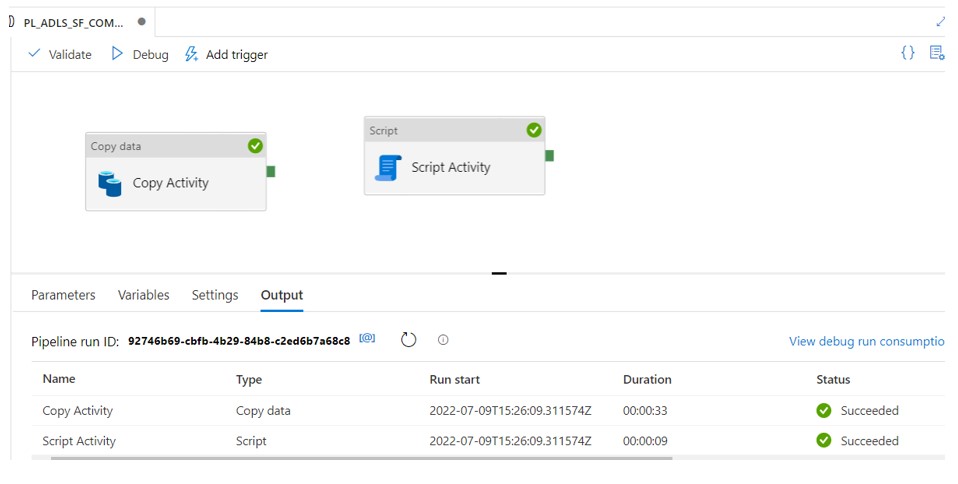Select the Copy Activity database icon
The width and height of the screenshot is (958, 484).
coord(110,184)
